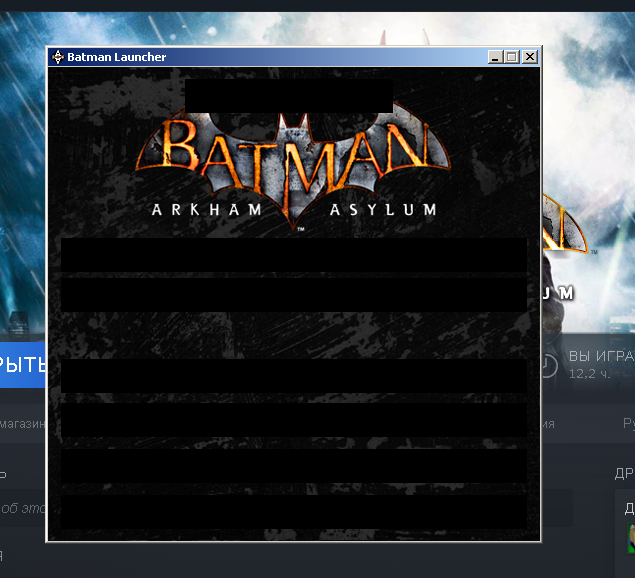
Task: Maximize the Batman Launcher window
Action: click(511, 57)
